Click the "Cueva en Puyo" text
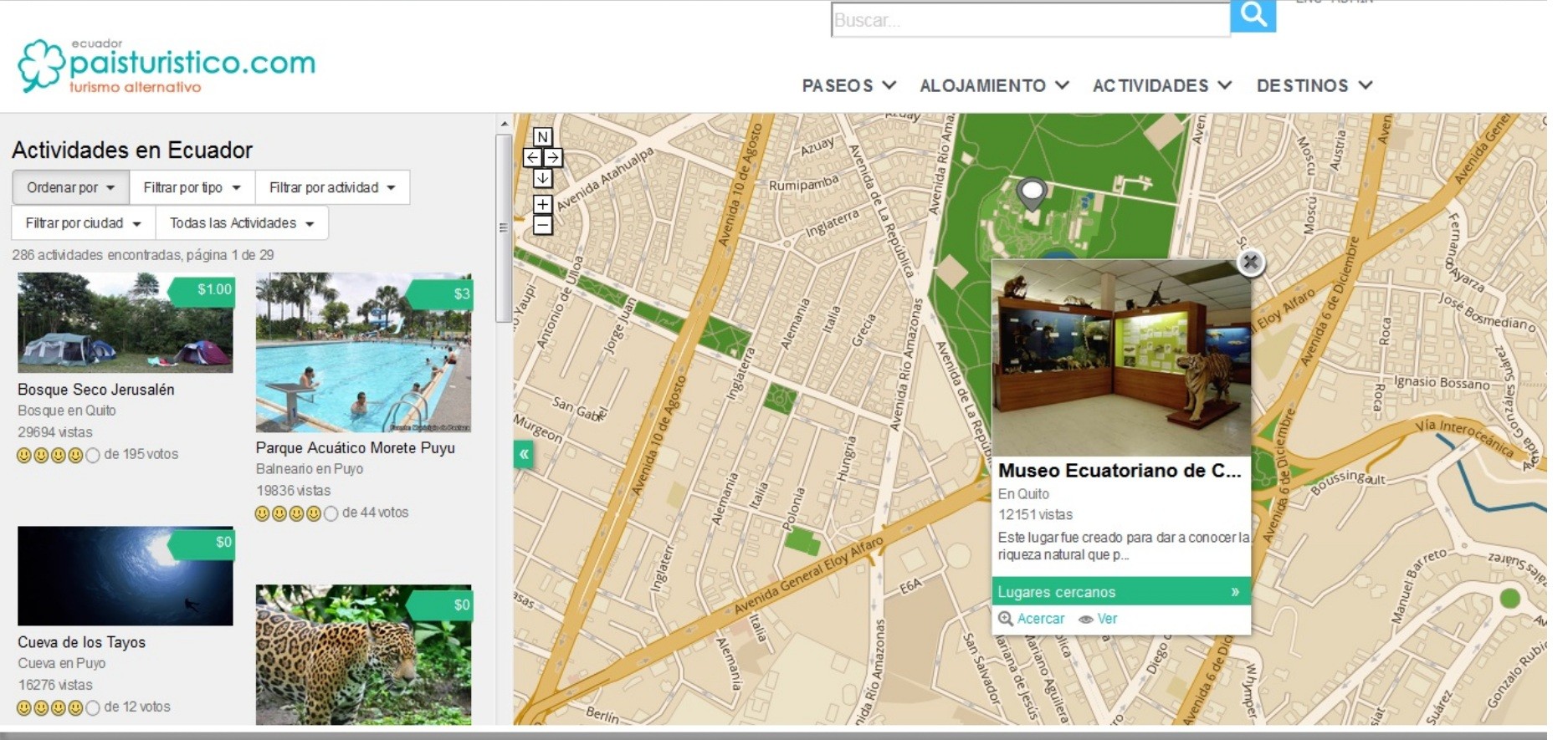 pos(62,663)
